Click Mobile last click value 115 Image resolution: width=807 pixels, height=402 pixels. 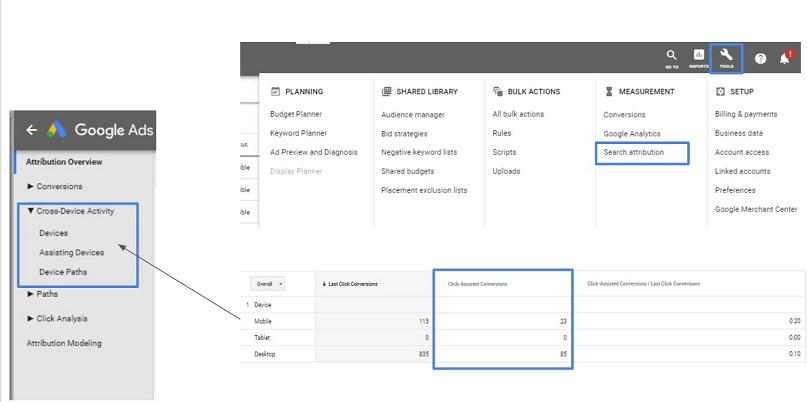click(424, 321)
